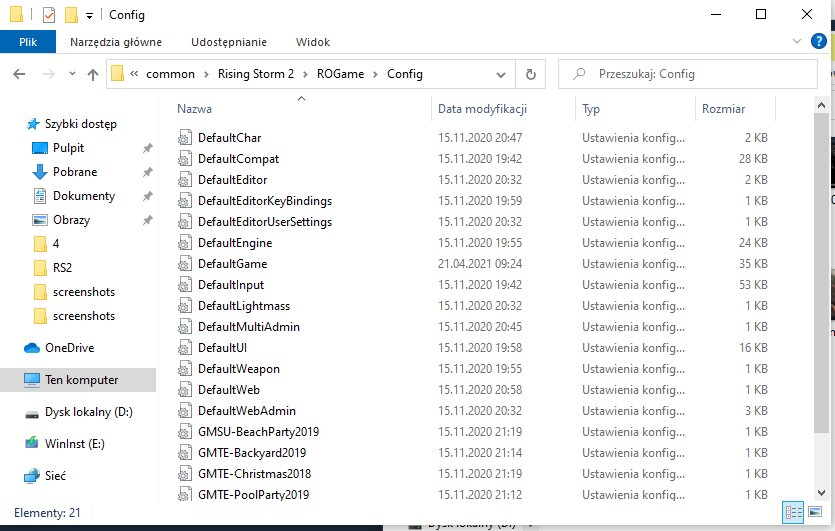The height and width of the screenshot is (531, 835).
Task: Click the GMSU-BeachParty2019 file icon
Action: [184, 431]
